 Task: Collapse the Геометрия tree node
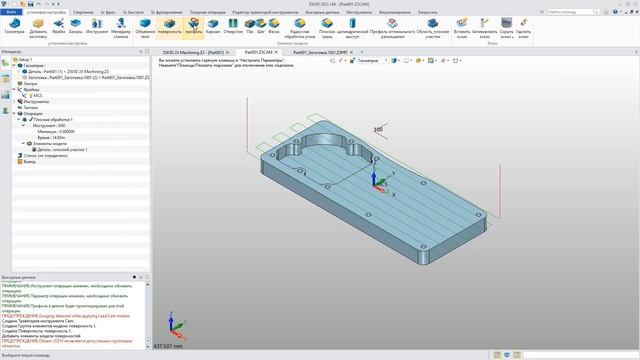(x=14, y=65)
